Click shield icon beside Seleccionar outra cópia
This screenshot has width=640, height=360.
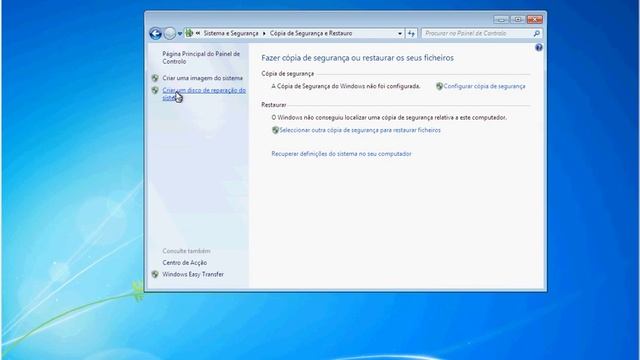275,130
